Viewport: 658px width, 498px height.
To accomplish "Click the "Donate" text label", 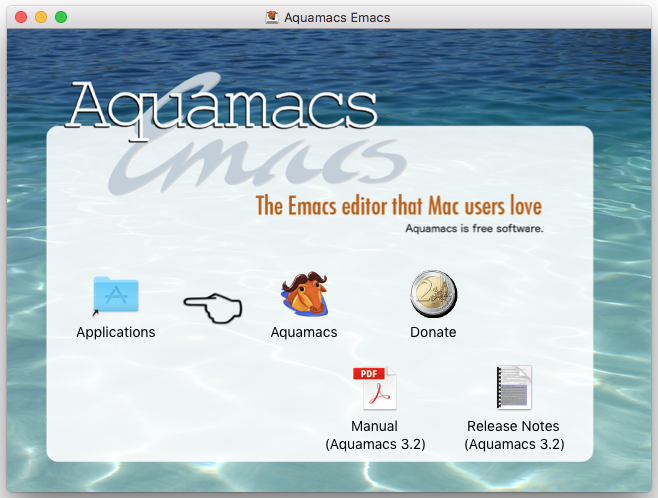I will tap(433, 332).
